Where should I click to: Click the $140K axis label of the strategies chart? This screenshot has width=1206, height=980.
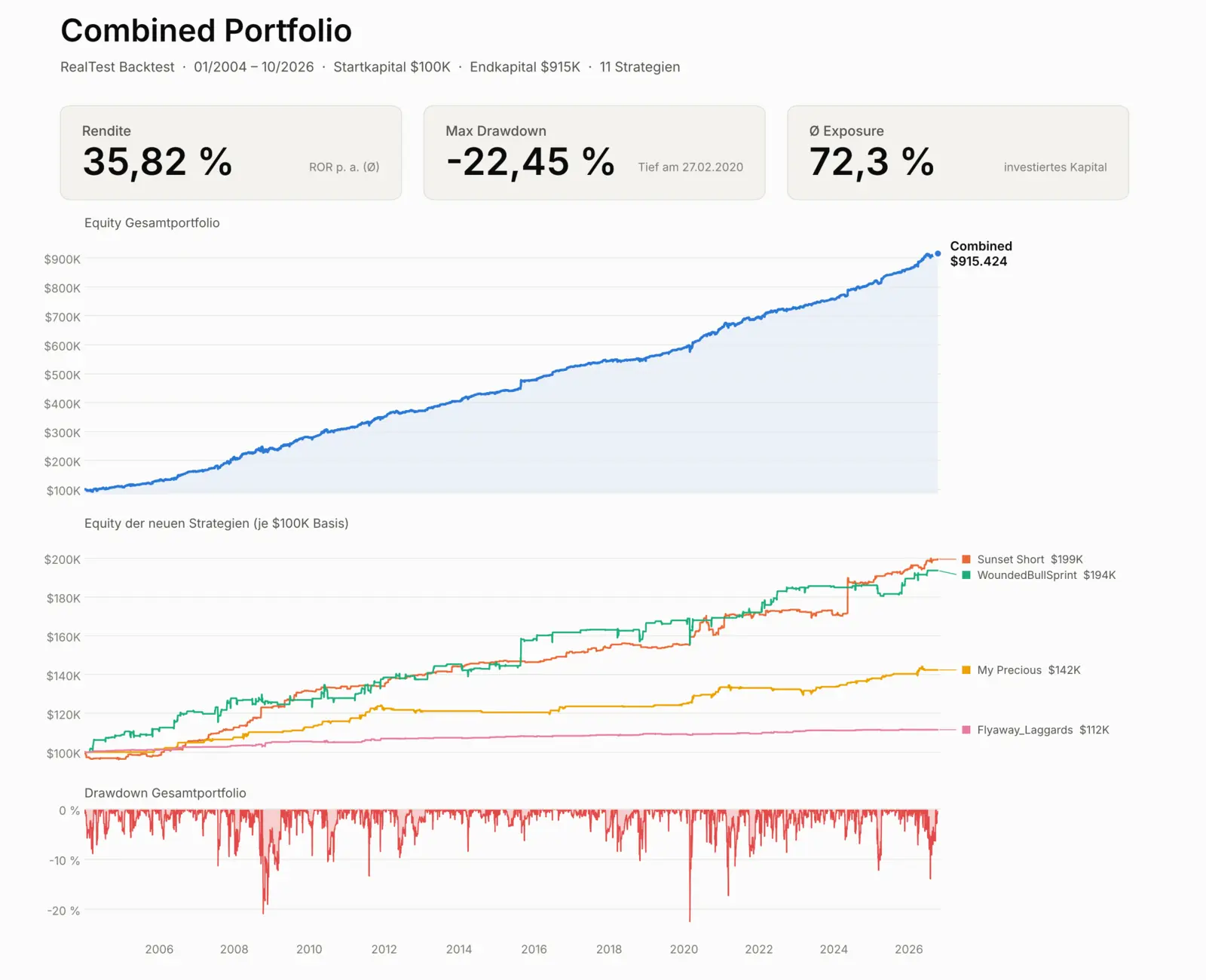coord(63,676)
